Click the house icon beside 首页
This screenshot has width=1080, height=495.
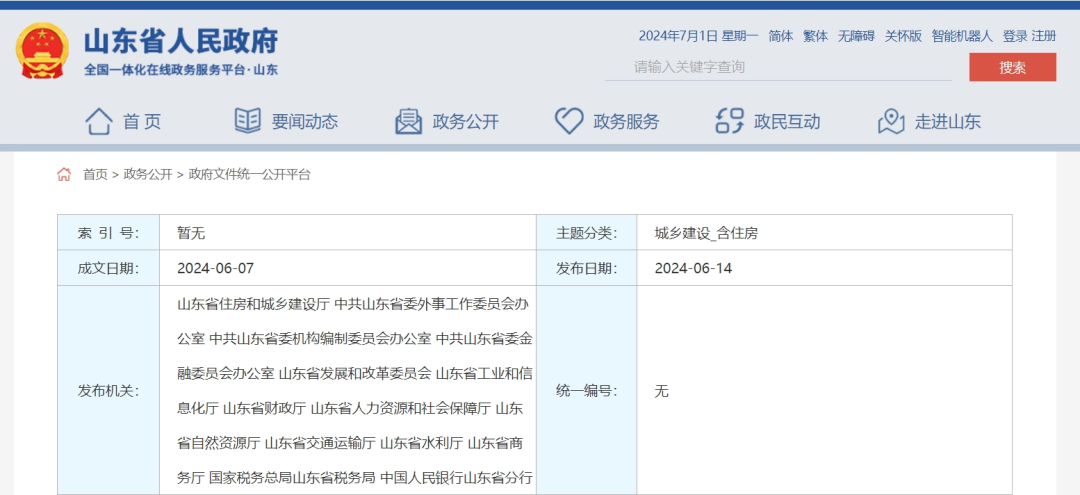[98, 121]
